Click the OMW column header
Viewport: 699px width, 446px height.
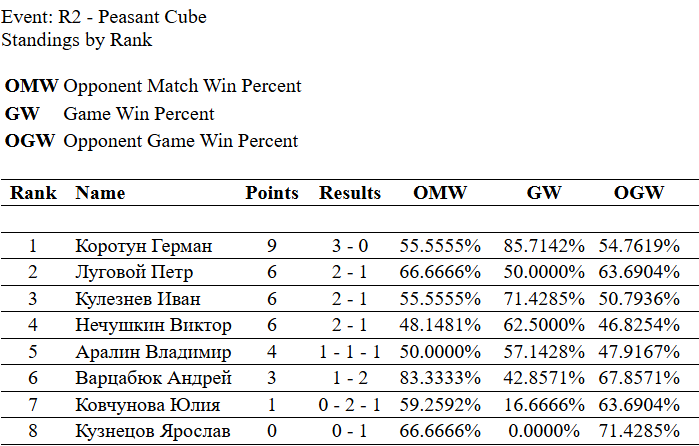[440, 193]
